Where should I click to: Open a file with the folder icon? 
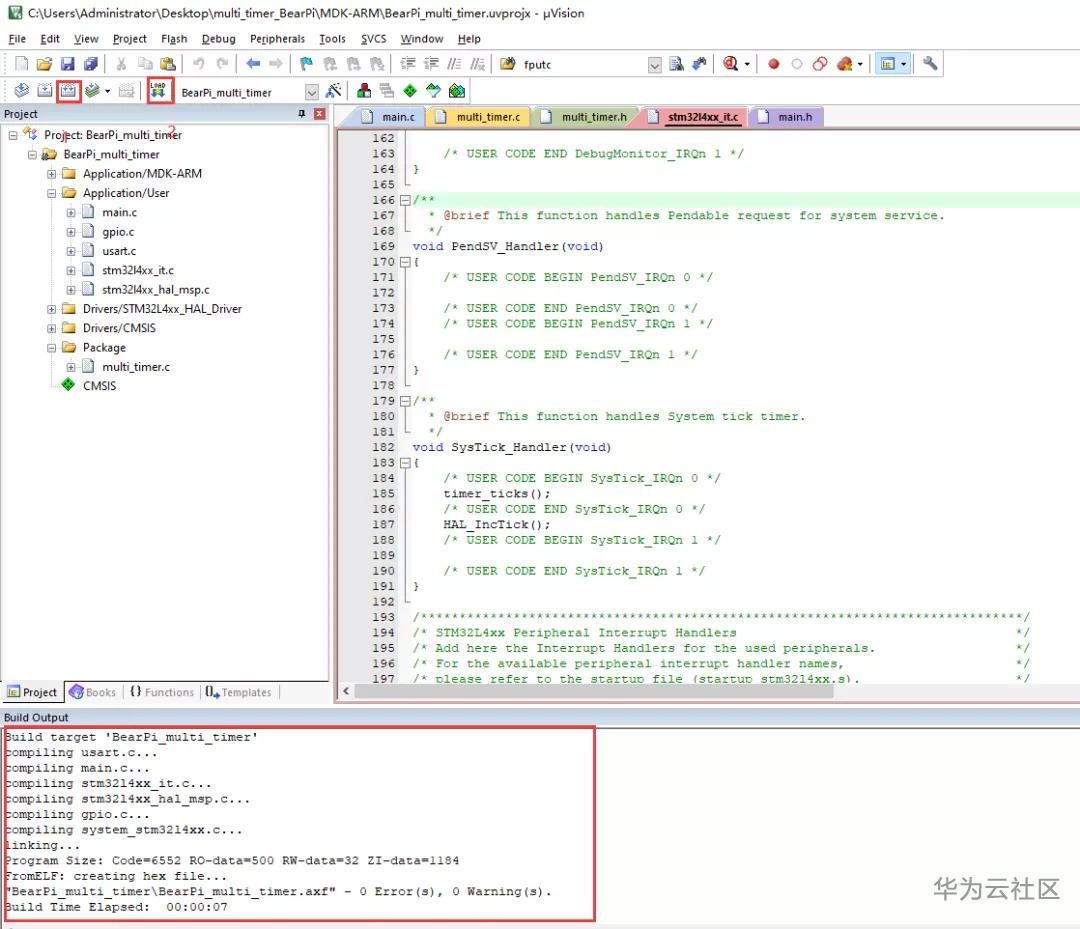pyautogui.click(x=44, y=64)
